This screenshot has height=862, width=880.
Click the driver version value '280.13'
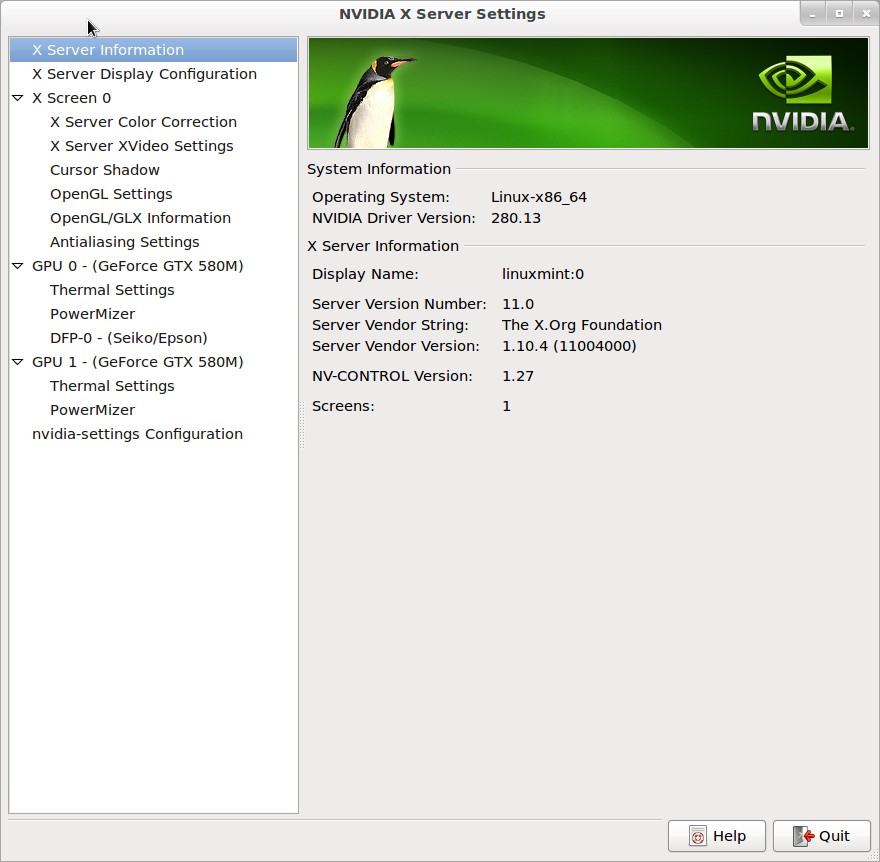click(516, 218)
